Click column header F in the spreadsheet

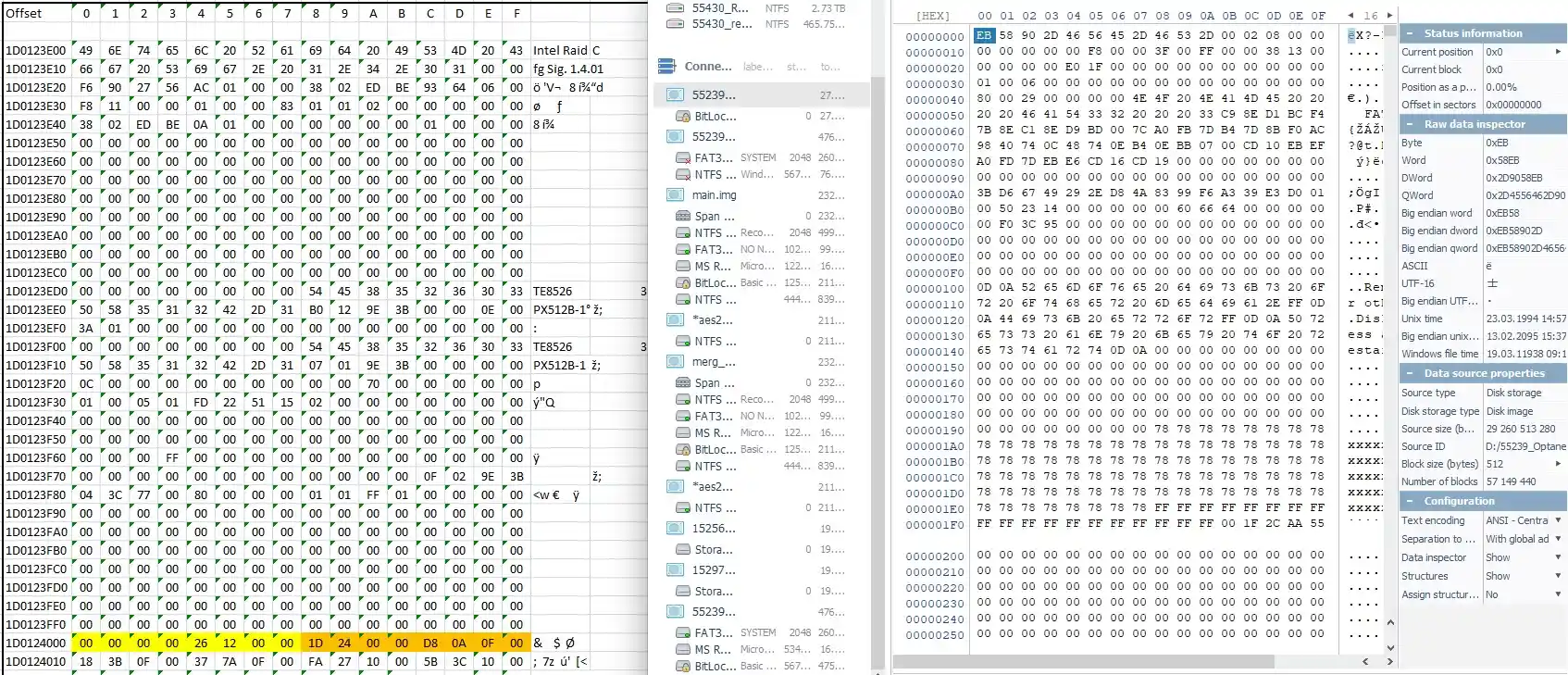(x=516, y=13)
